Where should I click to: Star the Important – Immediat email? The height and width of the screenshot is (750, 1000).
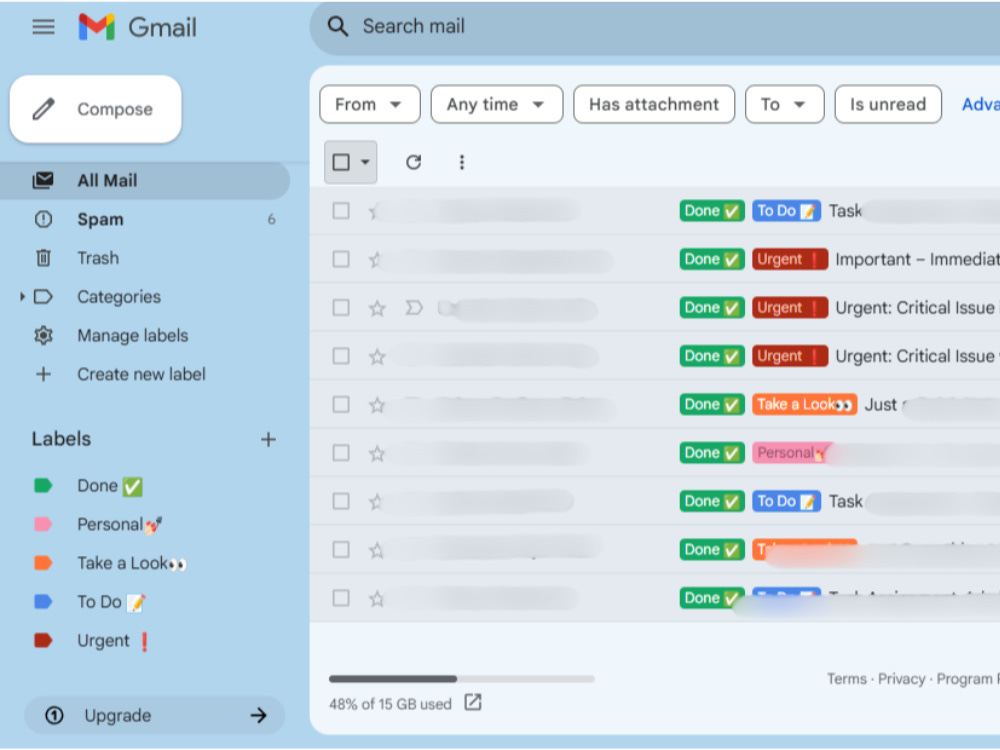pyautogui.click(x=376, y=260)
